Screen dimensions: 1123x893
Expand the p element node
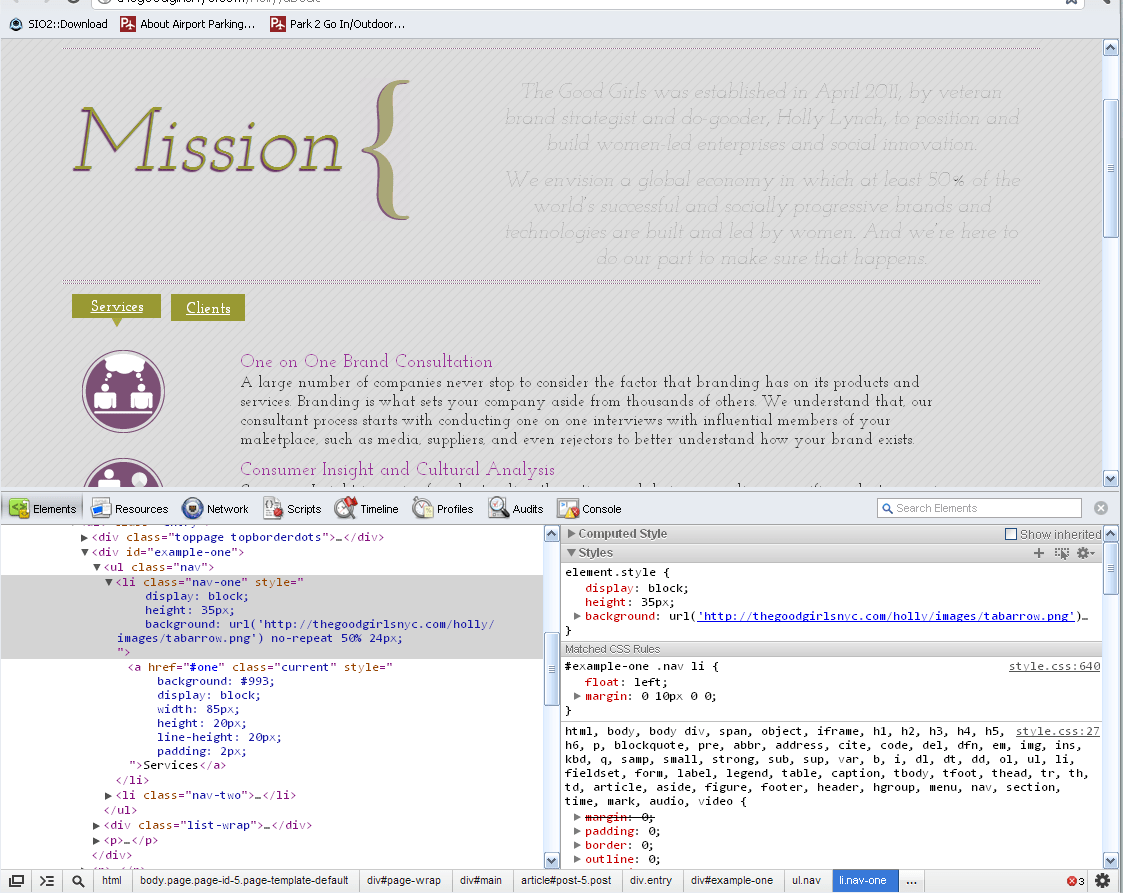97,841
